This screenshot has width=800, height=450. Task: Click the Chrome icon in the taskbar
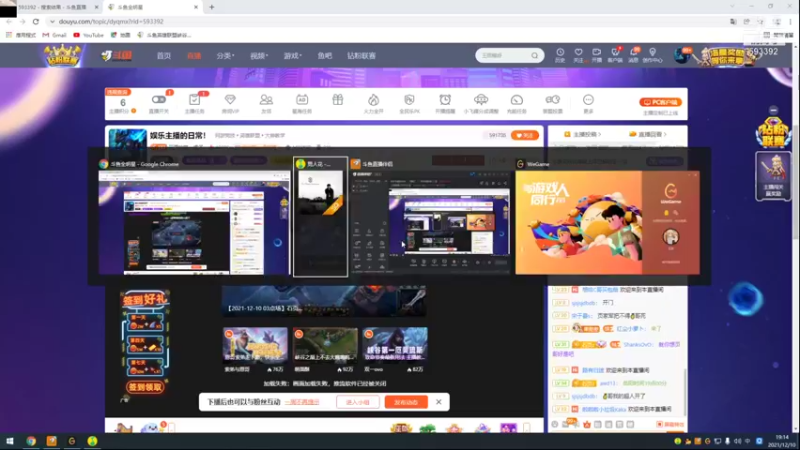31,441
